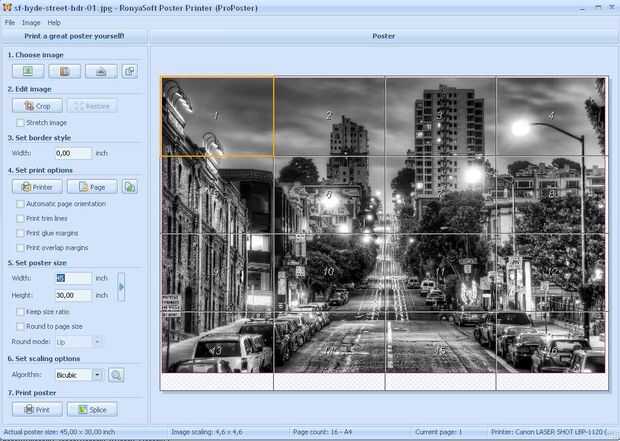
Task: Open the Round mode dropdown
Action: (97, 341)
